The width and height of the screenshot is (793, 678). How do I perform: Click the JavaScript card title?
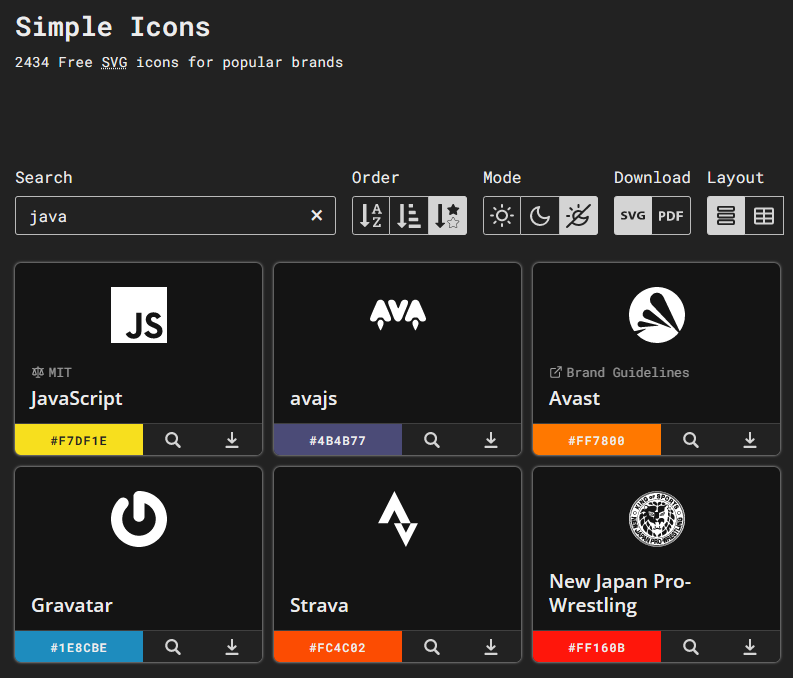pos(76,399)
